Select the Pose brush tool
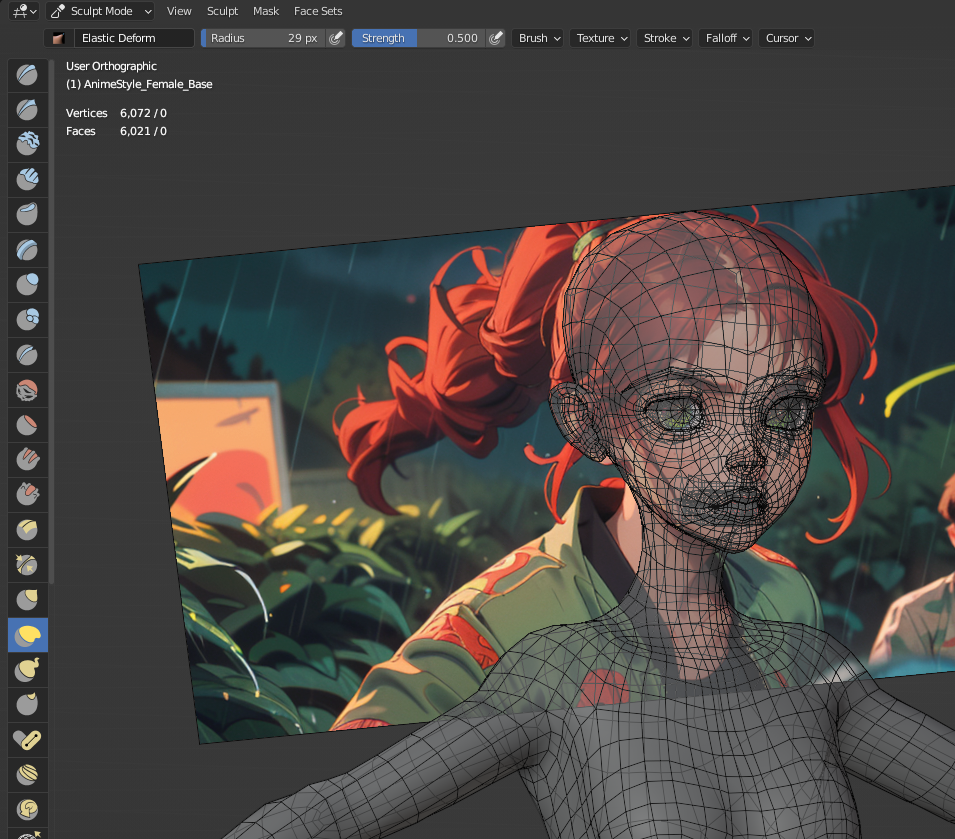 point(27,740)
